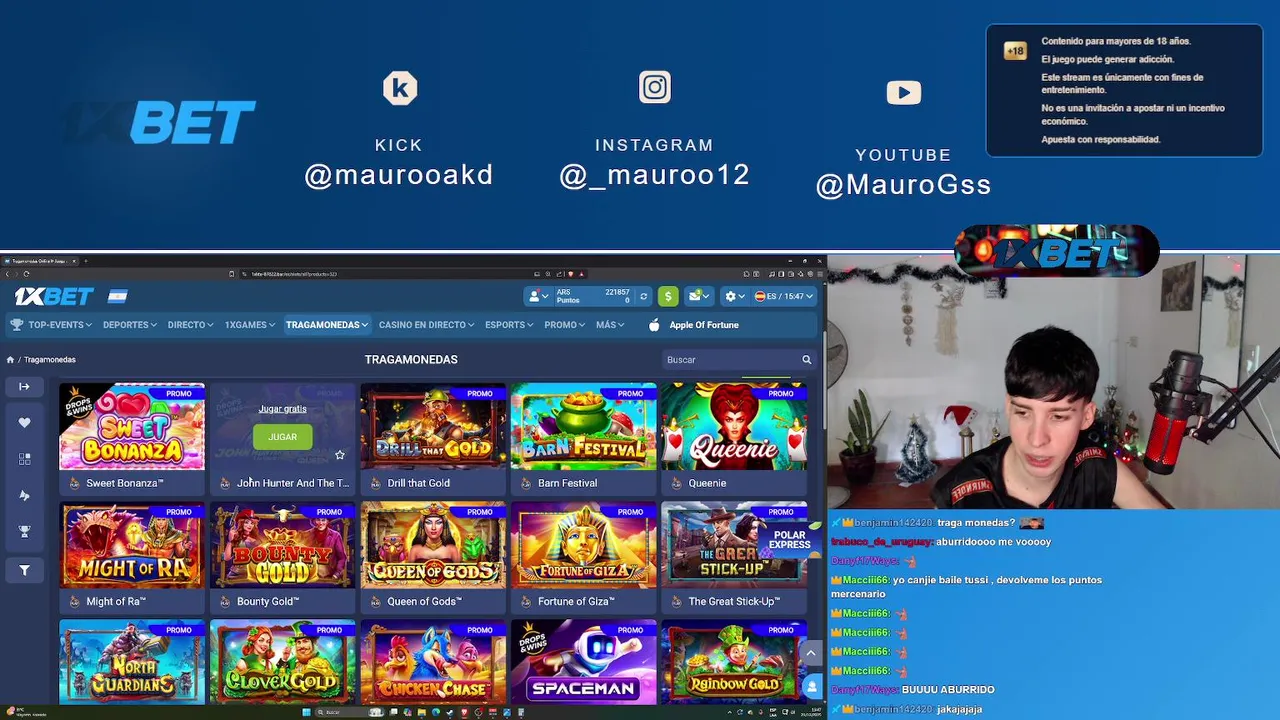Click the Sweet Bonanza title text
This screenshot has width=1280, height=720.
[x=125, y=483]
